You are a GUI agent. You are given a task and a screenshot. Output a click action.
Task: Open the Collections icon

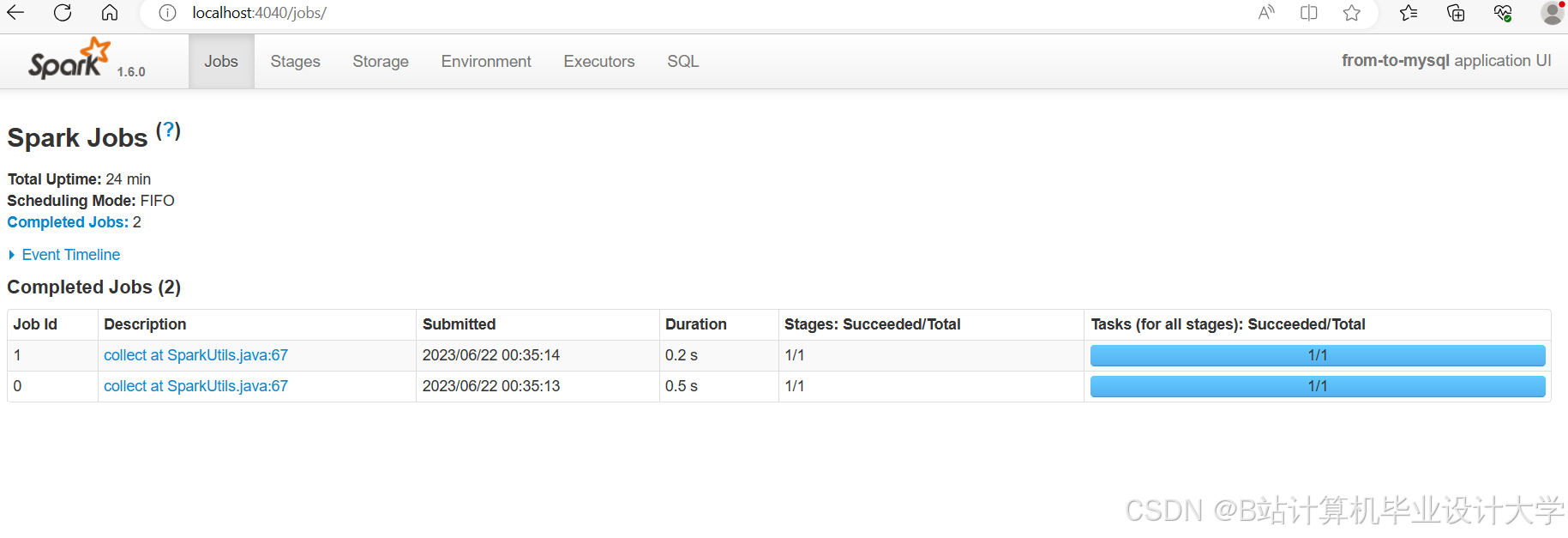[x=1456, y=13]
